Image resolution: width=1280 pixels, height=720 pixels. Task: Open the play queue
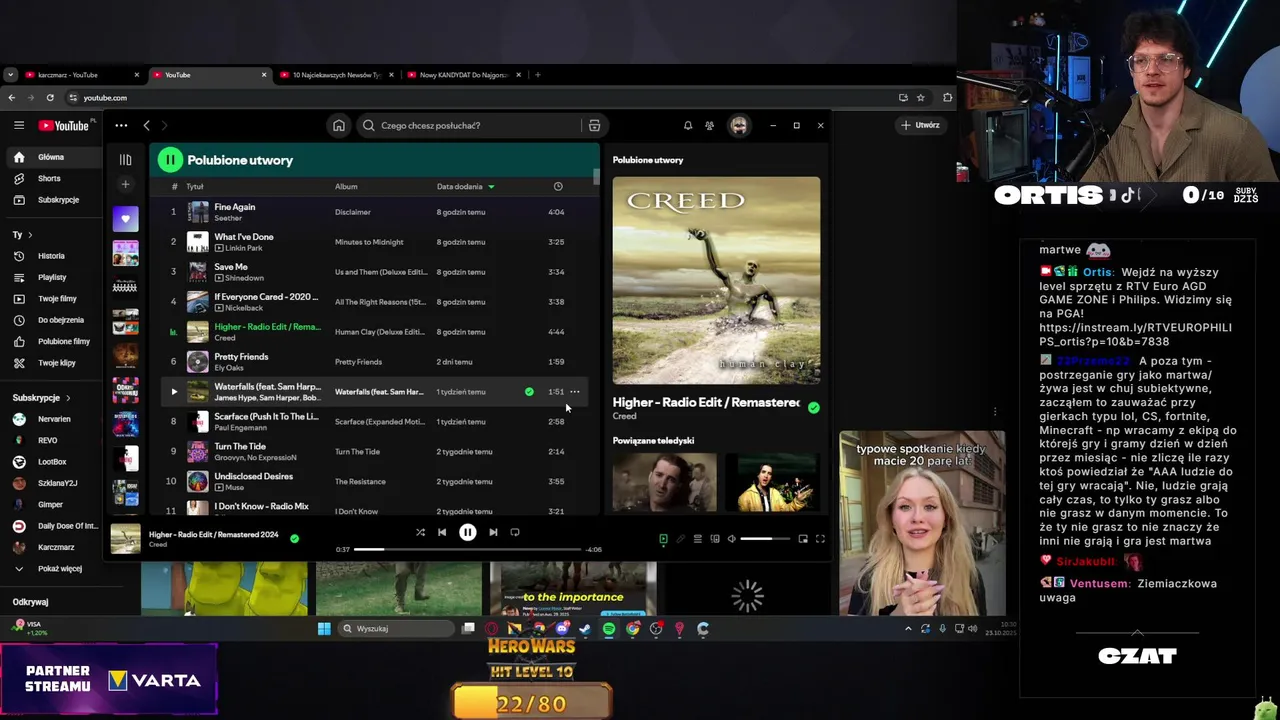point(698,539)
